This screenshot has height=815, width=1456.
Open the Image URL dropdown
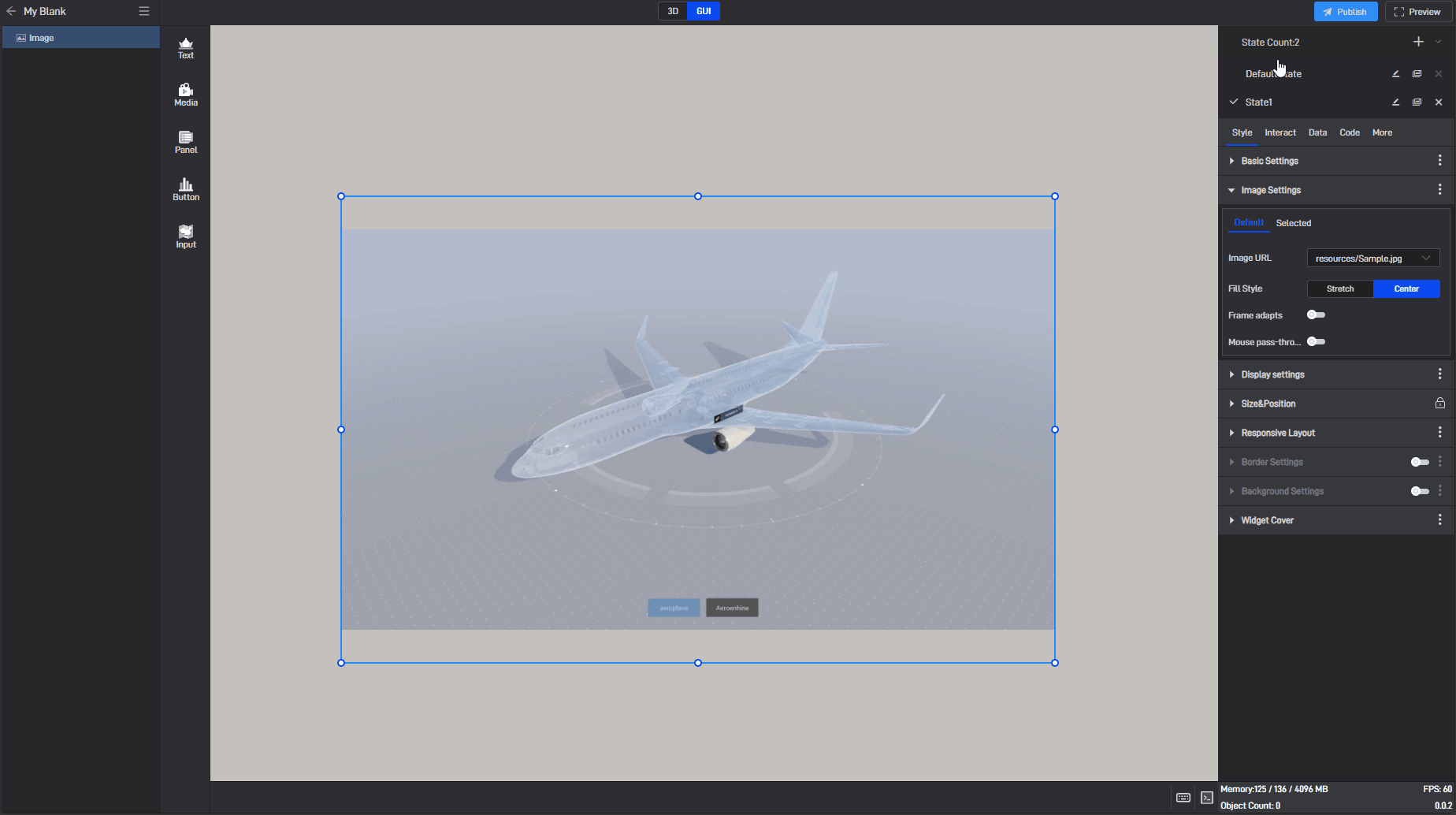[x=1372, y=259]
